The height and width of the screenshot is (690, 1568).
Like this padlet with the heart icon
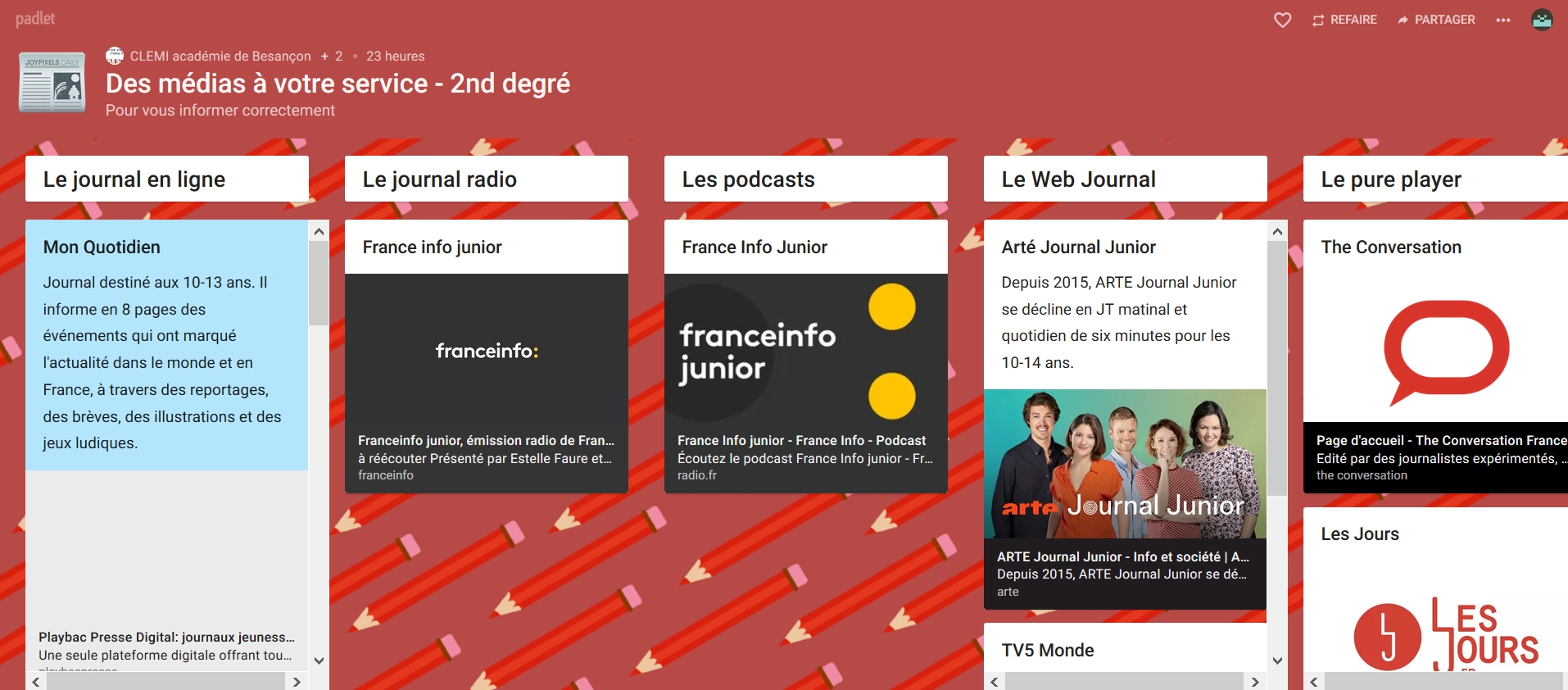[1283, 20]
